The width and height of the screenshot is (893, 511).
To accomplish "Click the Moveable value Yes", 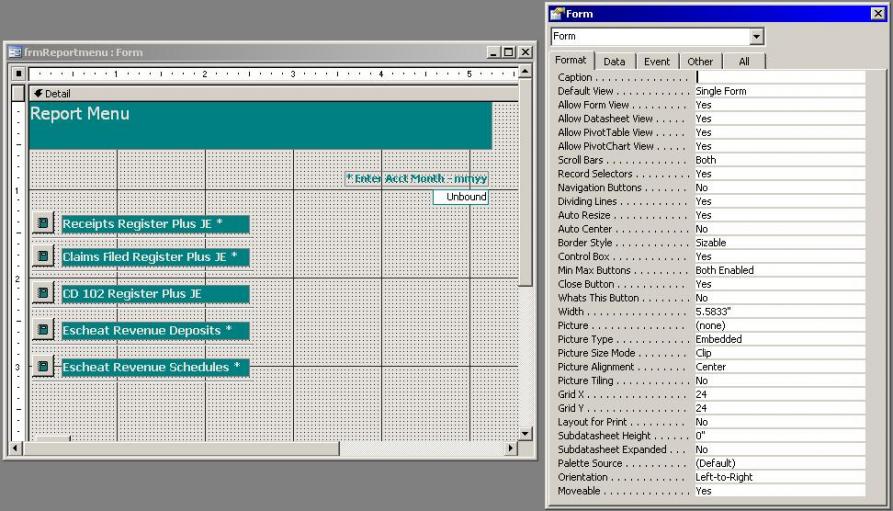I will click(x=780, y=491).
